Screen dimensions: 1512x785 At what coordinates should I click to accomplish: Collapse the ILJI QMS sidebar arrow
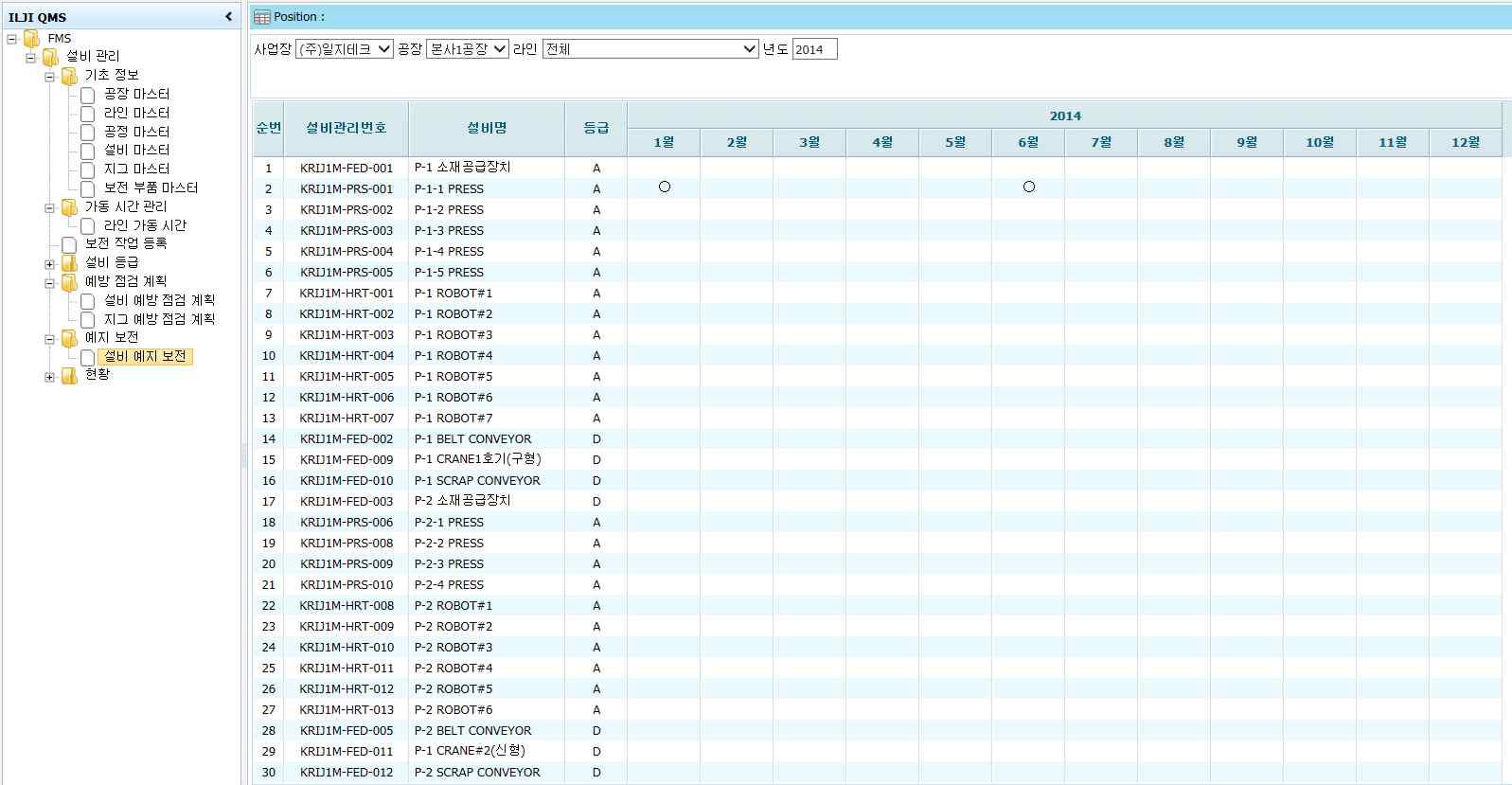point(228,16)
